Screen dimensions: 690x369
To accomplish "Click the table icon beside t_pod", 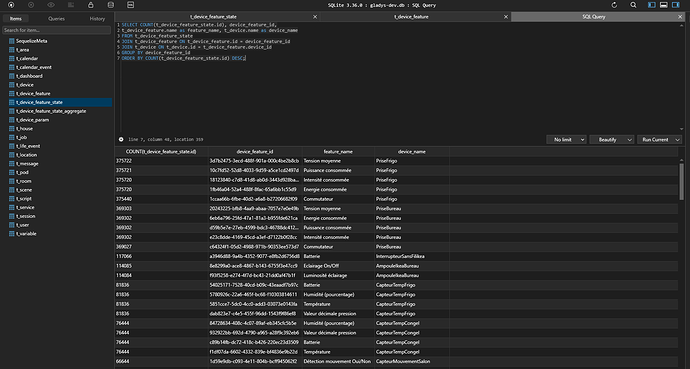I will (x=12, y=172).
